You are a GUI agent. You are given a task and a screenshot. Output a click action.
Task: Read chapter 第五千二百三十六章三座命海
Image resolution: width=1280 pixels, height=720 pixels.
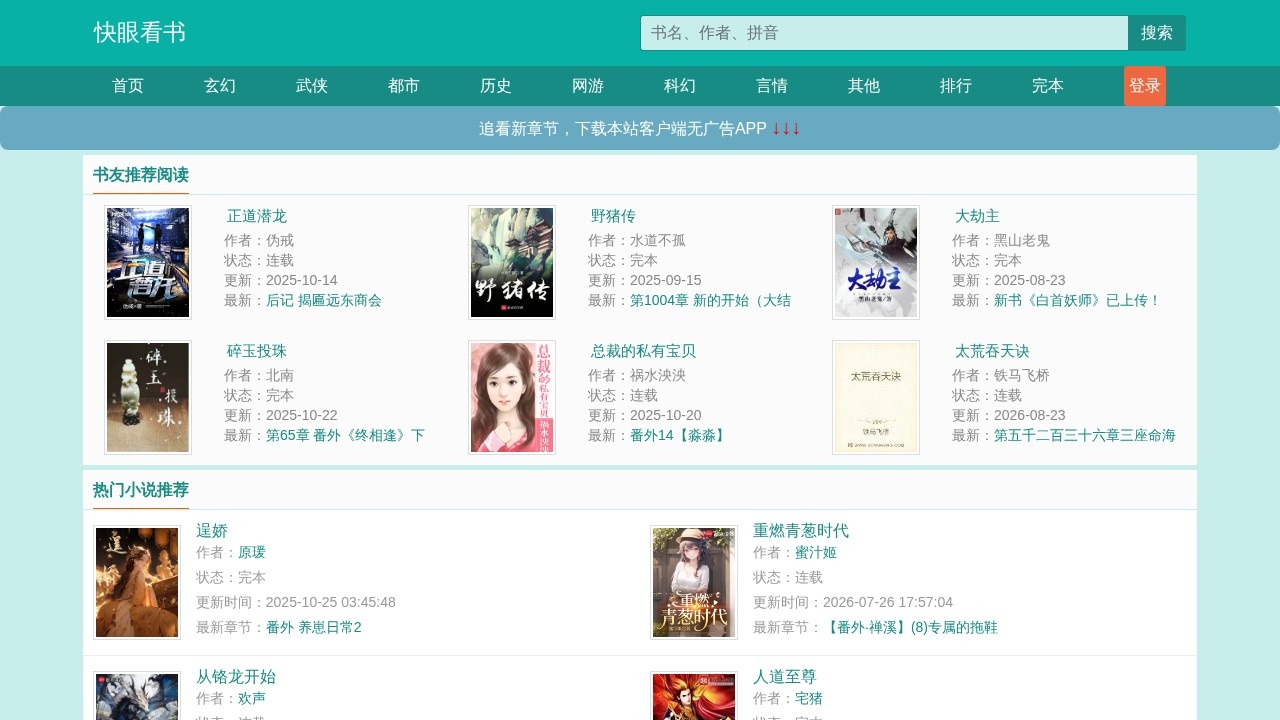1085,435
